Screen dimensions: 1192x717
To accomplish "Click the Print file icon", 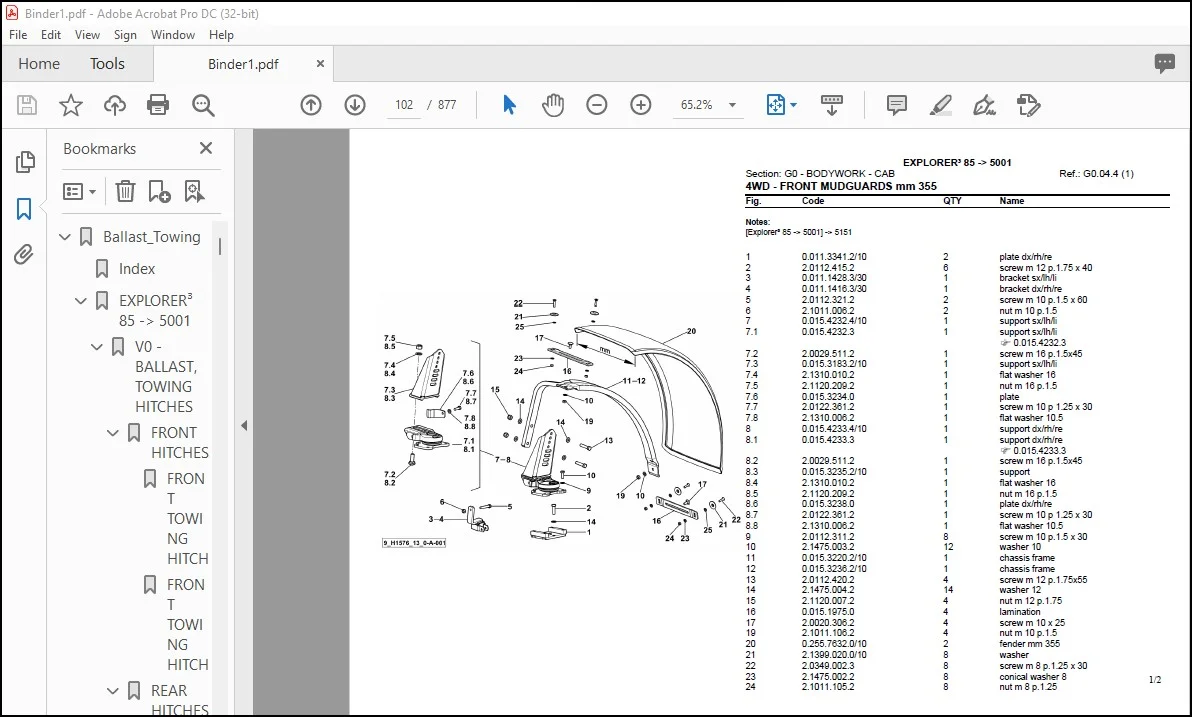I will click(158, 105).
